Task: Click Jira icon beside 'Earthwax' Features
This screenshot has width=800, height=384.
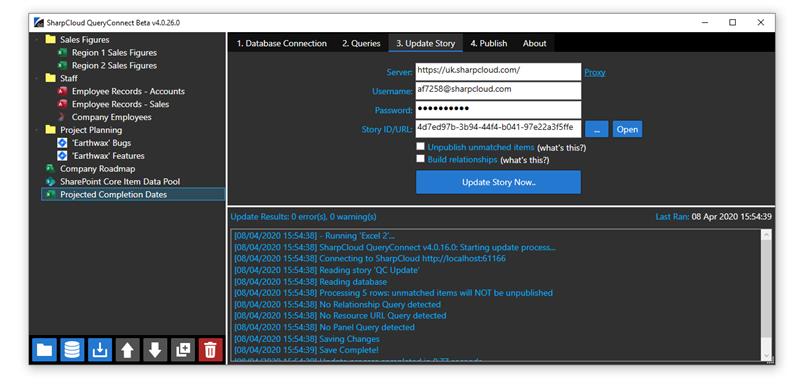Action: tap(62, 156)
